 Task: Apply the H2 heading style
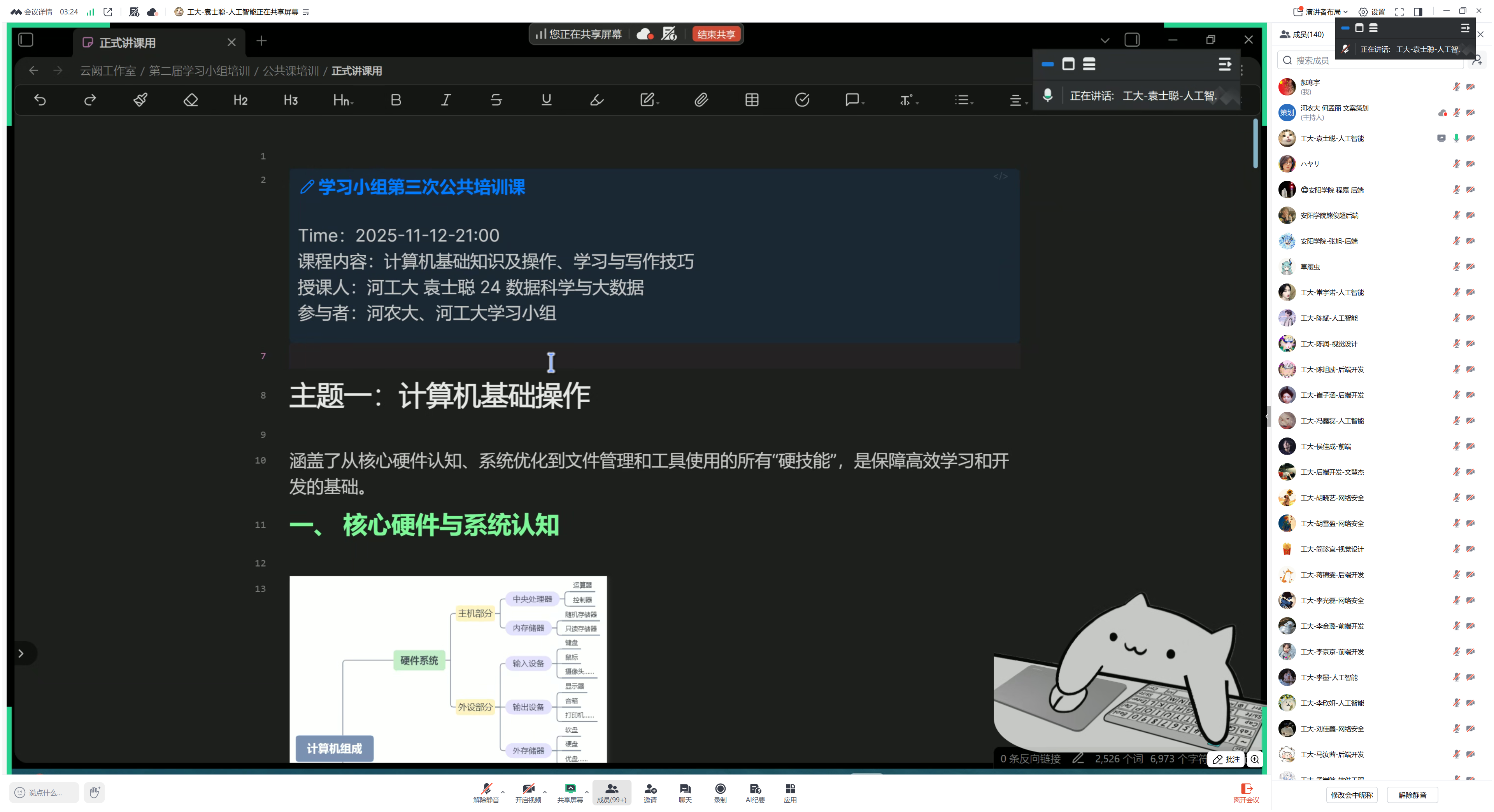click(x=240, y=100)
